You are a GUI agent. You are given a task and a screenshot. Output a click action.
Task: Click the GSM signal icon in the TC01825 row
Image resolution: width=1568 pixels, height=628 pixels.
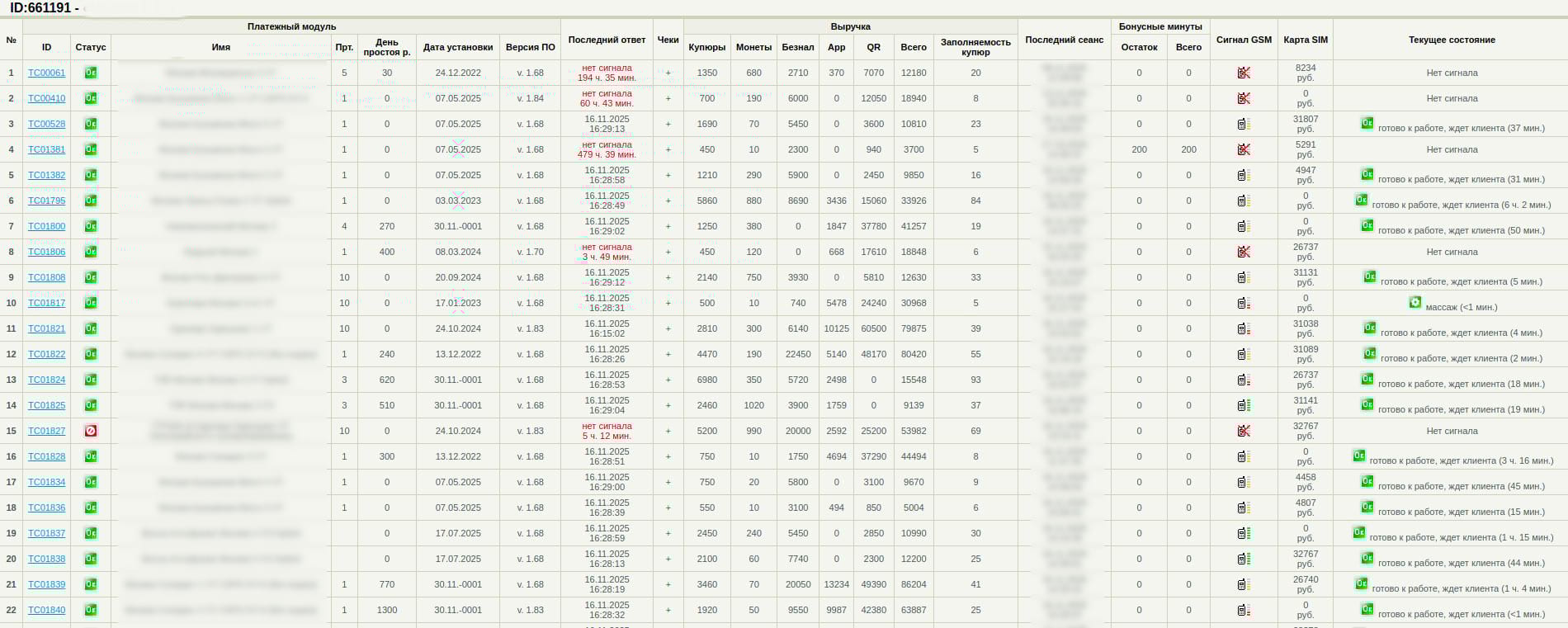pyautogui.click(x=1244, y=405)
